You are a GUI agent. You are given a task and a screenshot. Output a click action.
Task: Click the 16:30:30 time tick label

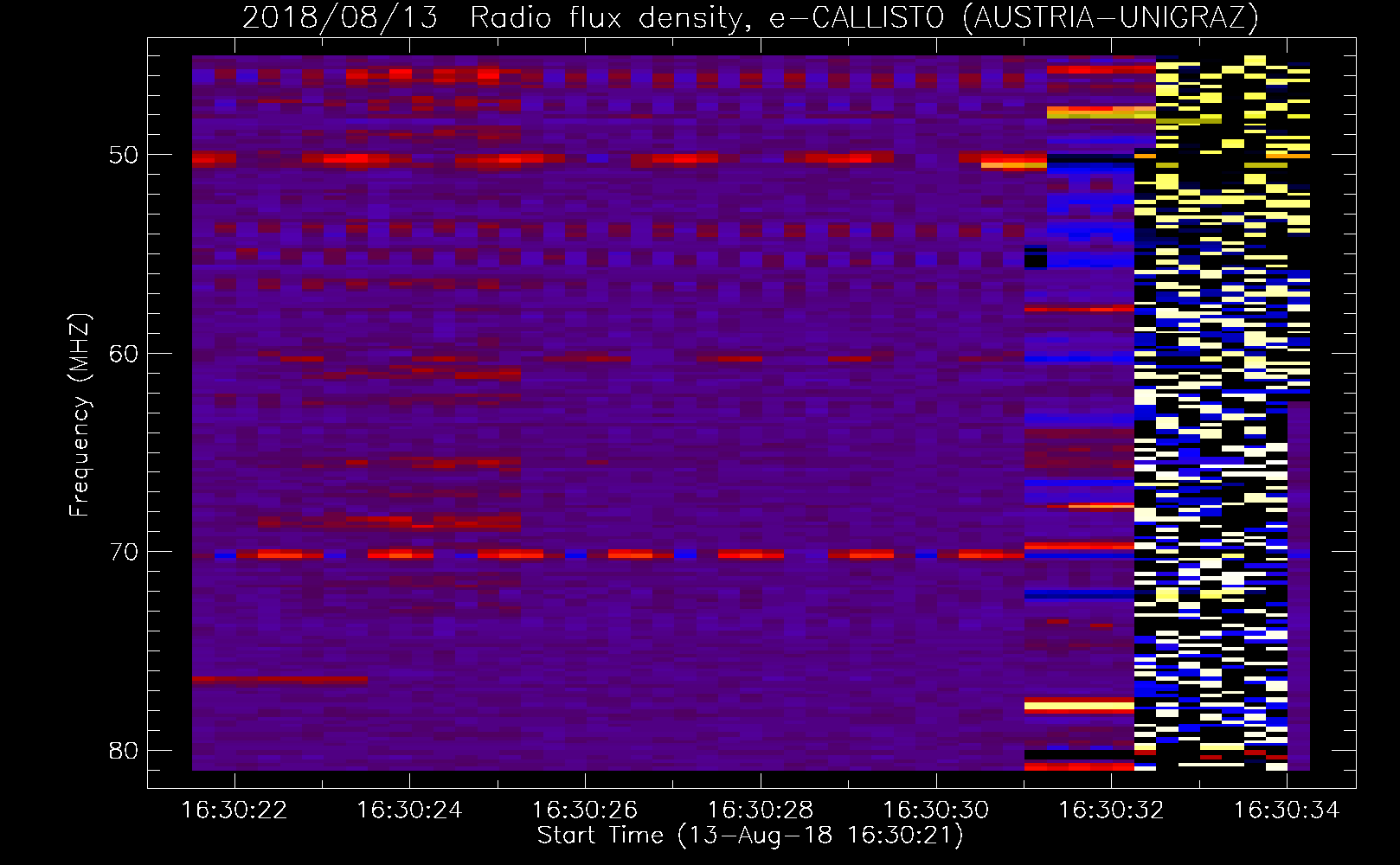(936, 810)
